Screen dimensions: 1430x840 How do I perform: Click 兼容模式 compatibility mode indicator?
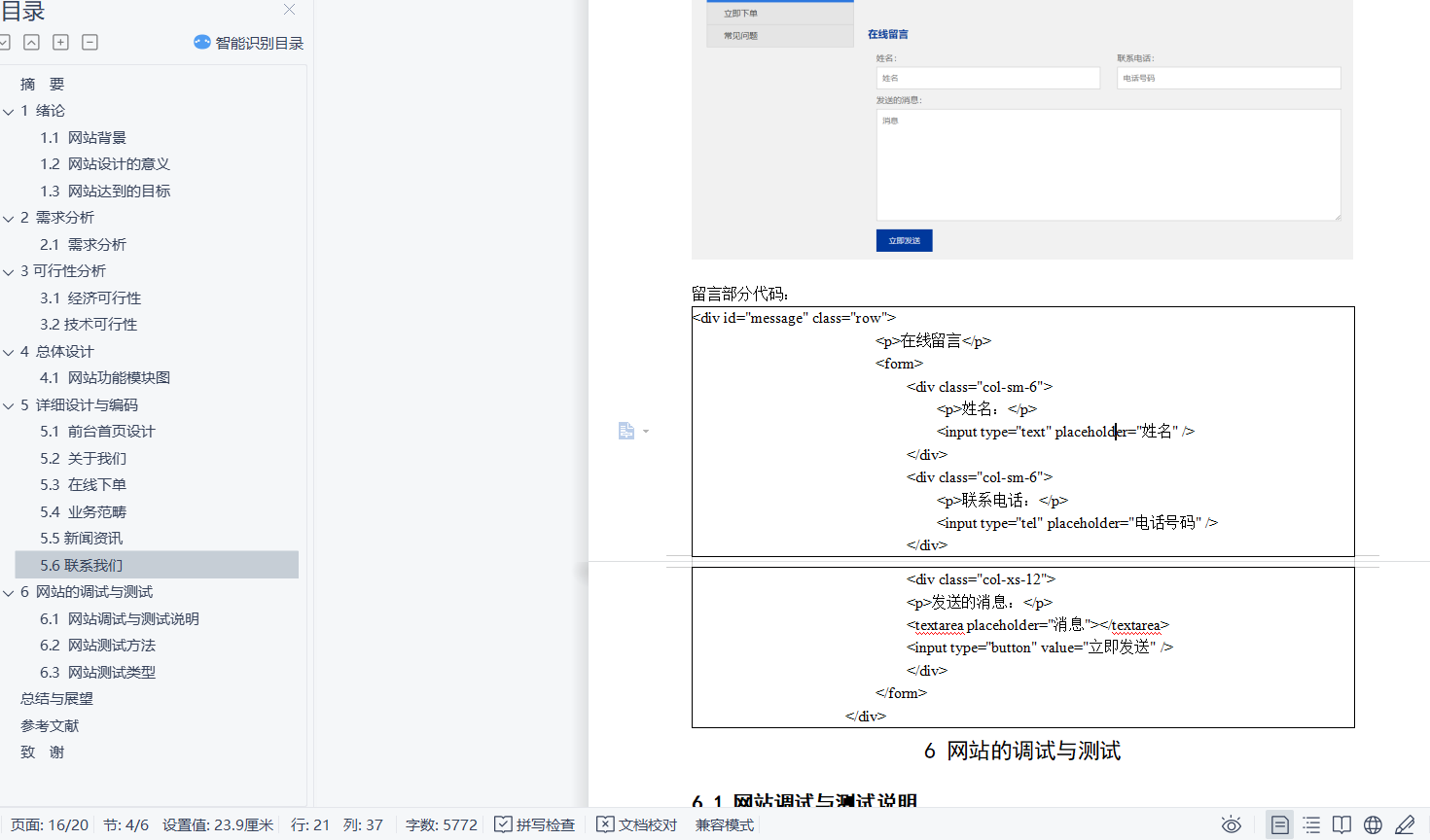tap(725, 824)
